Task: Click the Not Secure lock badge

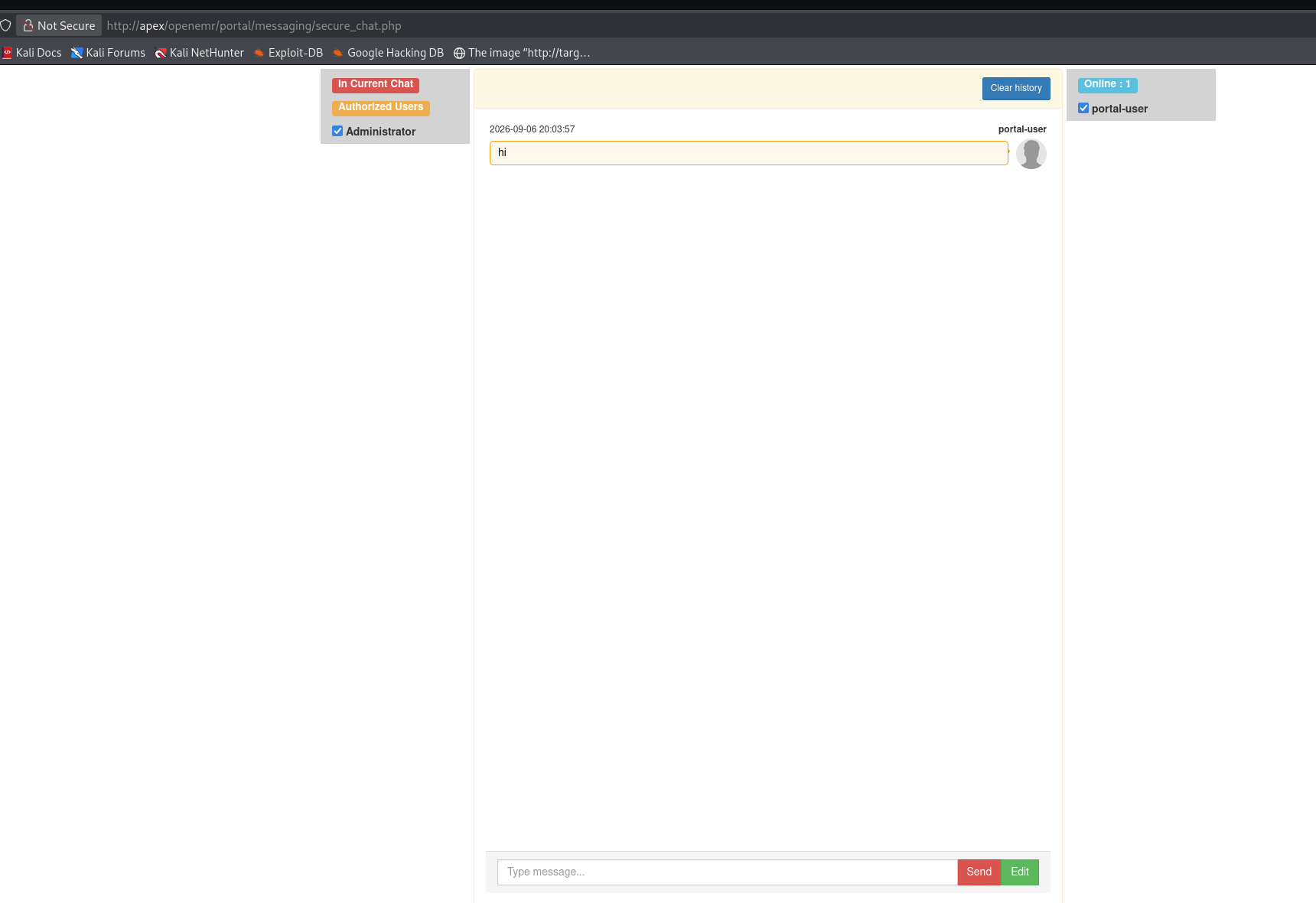Action: coord(59,25)
